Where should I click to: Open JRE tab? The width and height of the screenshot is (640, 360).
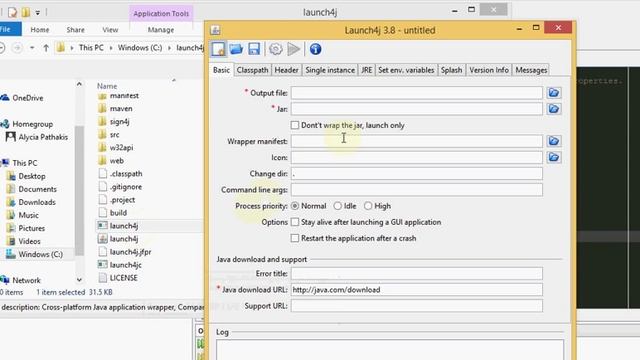[x=367, y=70]
